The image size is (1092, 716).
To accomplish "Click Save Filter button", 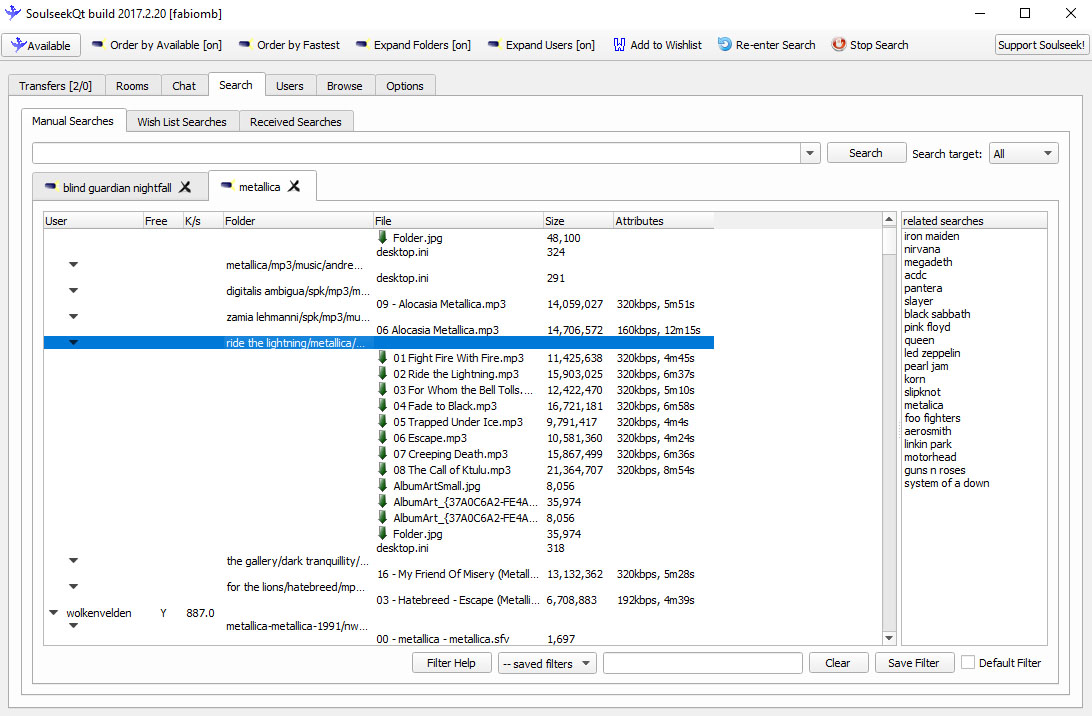I will coord(914,663).
